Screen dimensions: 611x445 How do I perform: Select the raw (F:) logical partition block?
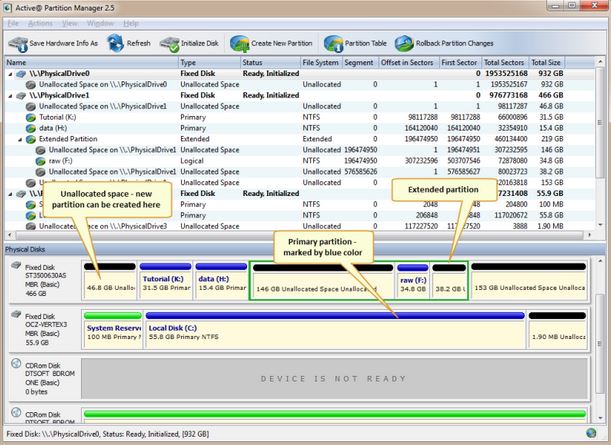click(413, 281)
